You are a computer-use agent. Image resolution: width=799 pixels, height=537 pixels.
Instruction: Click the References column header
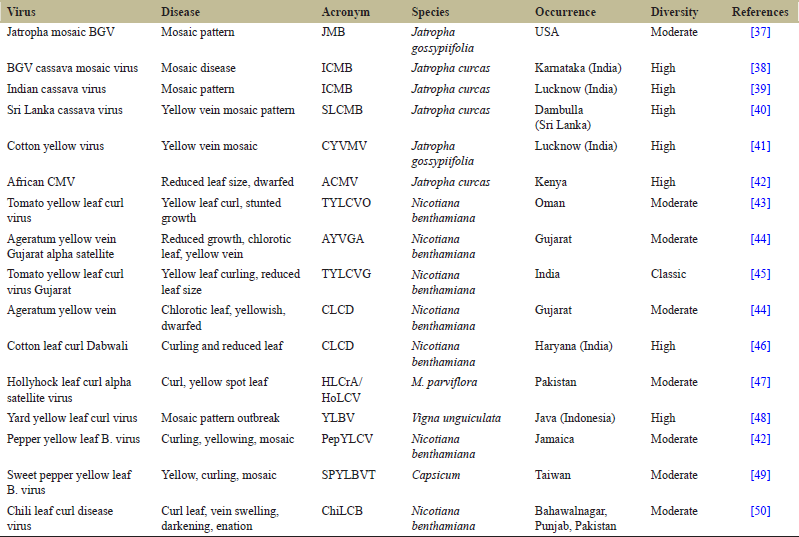click(760, 12)
